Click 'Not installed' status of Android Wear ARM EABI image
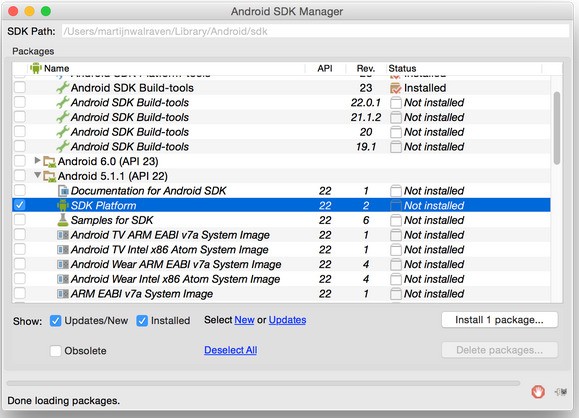 (434, 264)
